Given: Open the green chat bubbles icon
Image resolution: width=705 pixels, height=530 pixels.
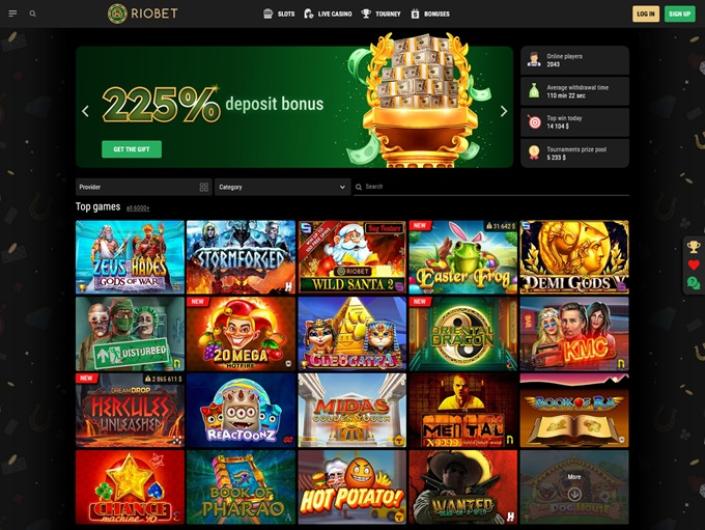Looking at the screenshot, I should [693, 283].
